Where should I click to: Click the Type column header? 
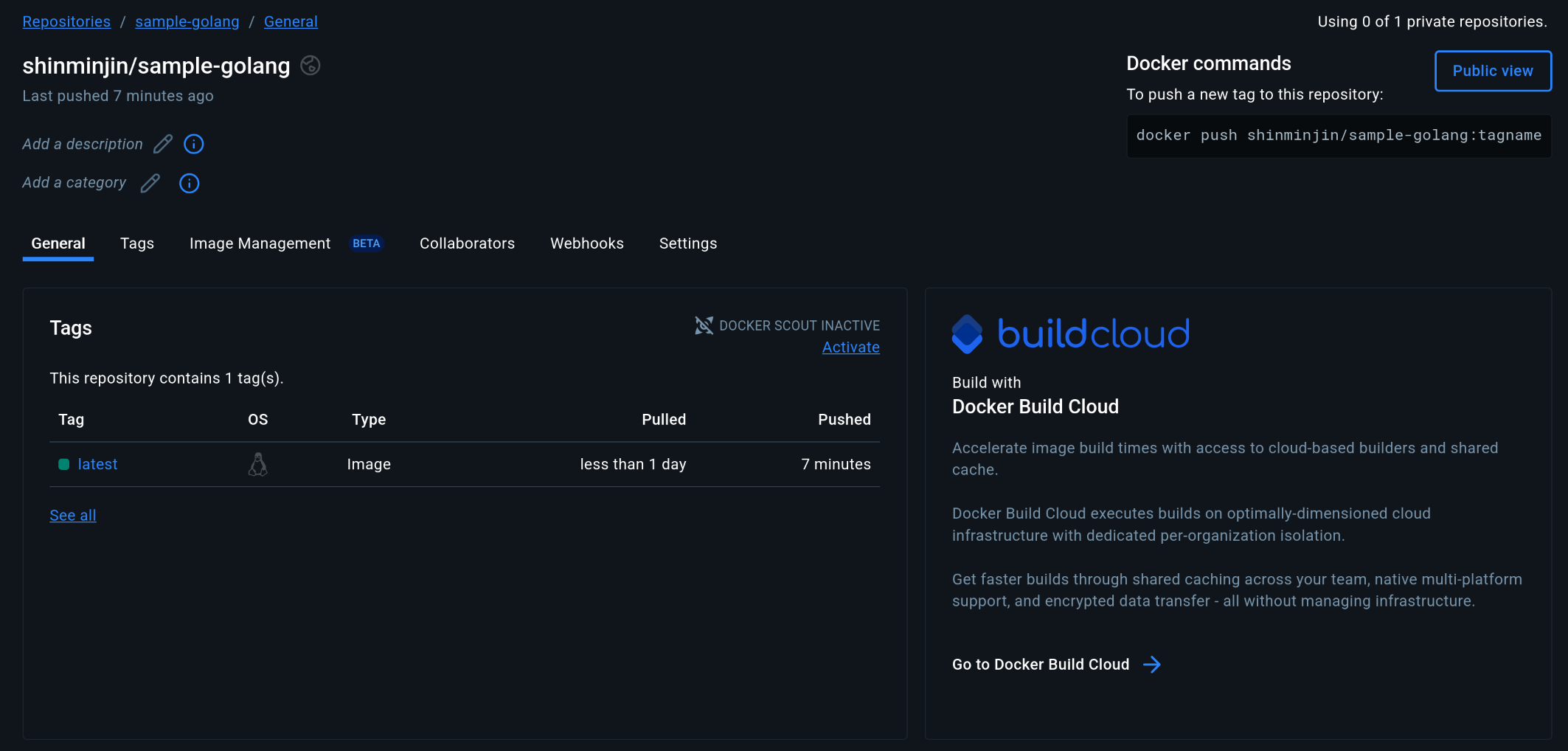[x=369, y=420]
